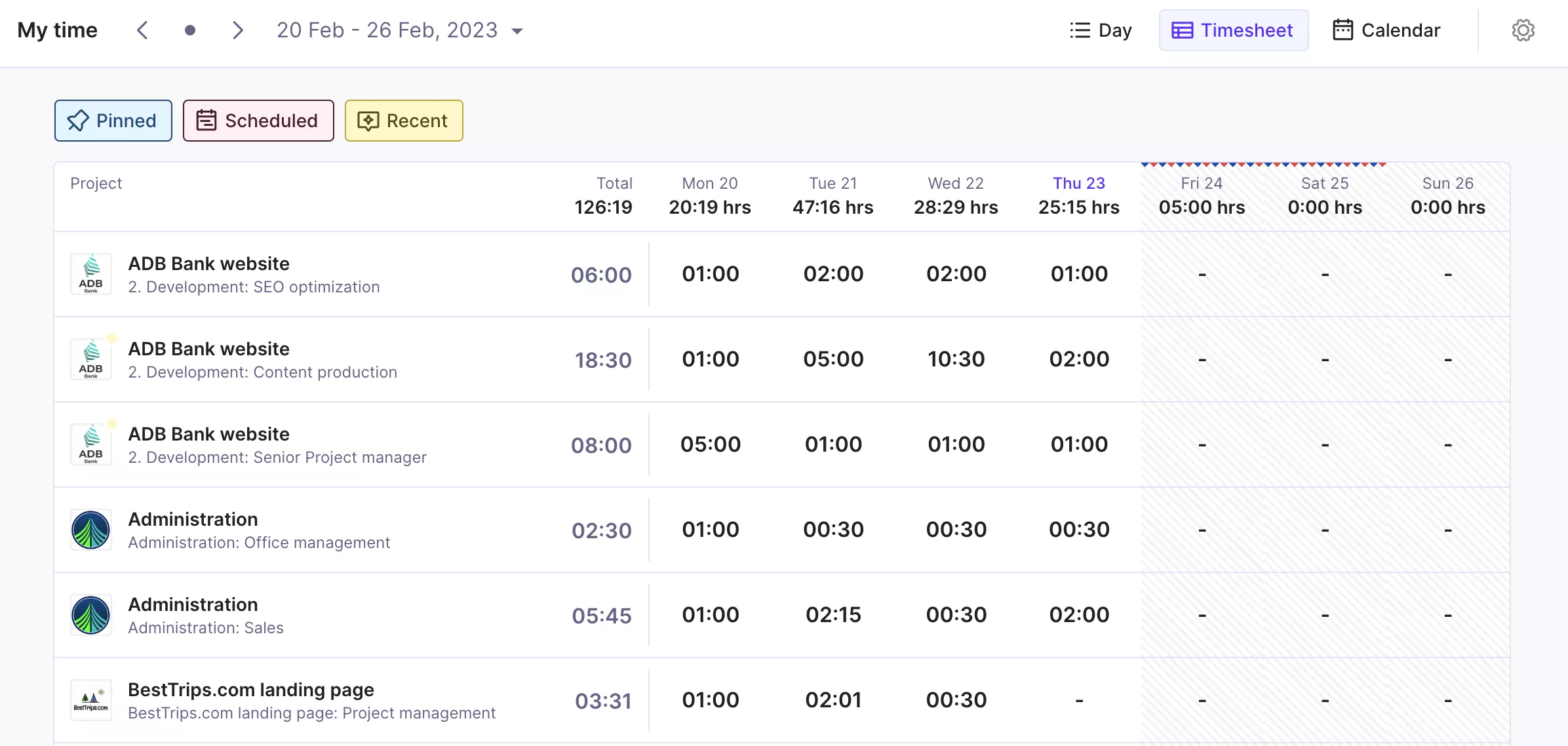
Task: Click the Thu 23 column header
Action: click(1079, 196)
